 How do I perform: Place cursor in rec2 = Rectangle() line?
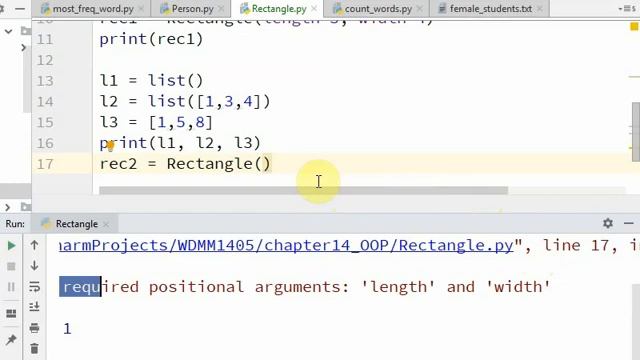185,164
